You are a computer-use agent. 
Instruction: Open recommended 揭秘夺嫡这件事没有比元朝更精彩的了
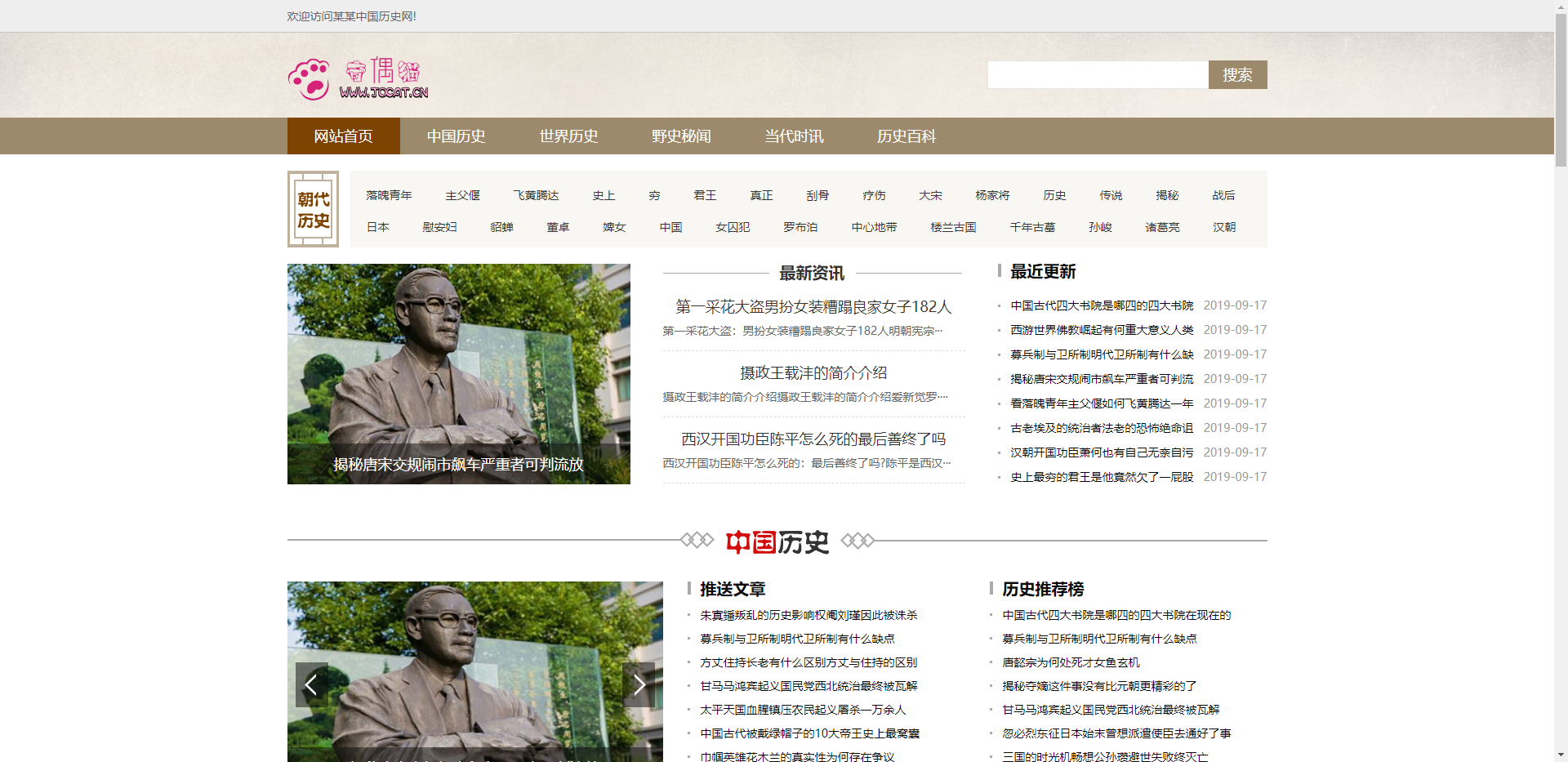coord(1100,686)
